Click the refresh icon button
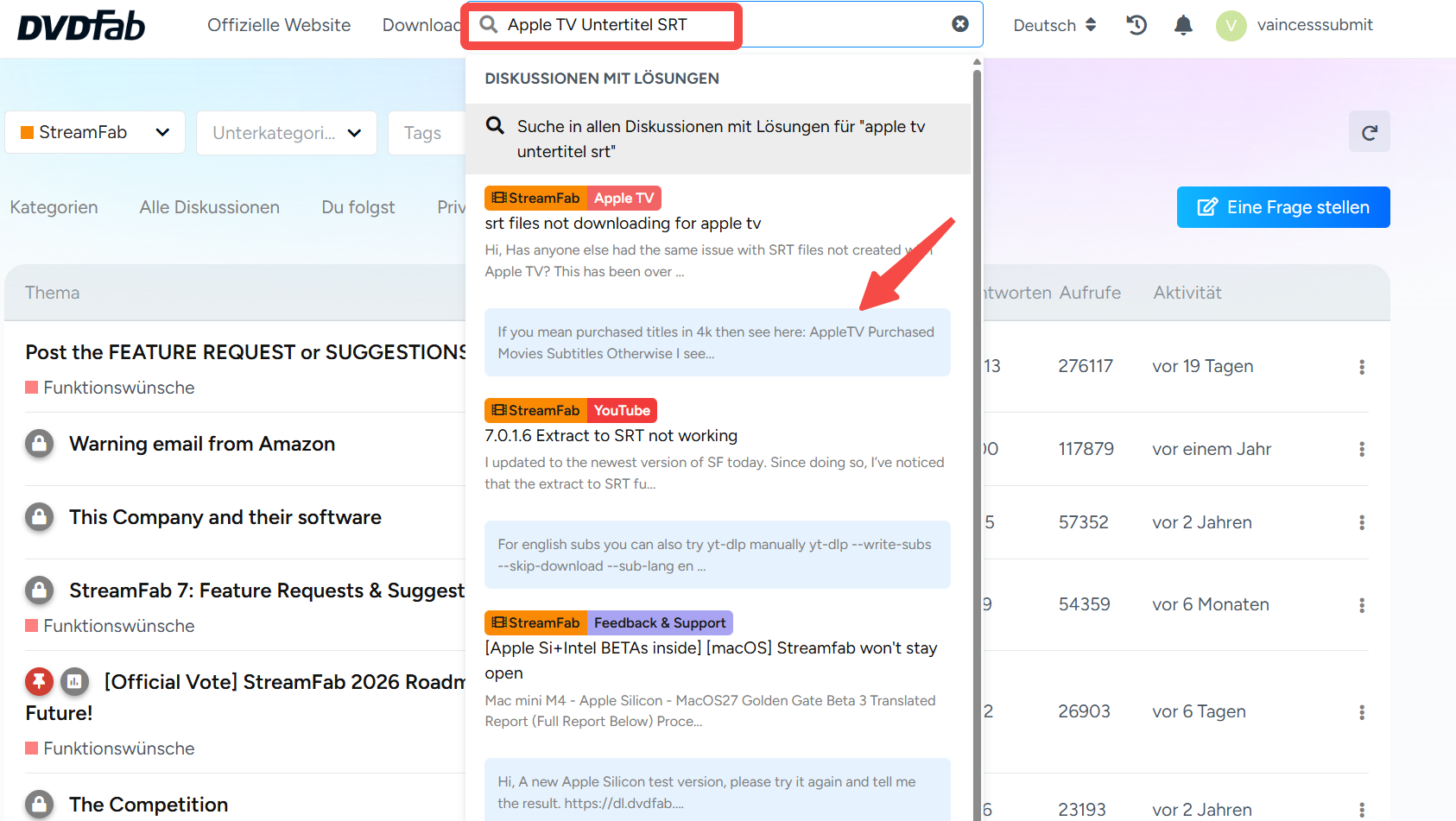 coord(1370,132)
